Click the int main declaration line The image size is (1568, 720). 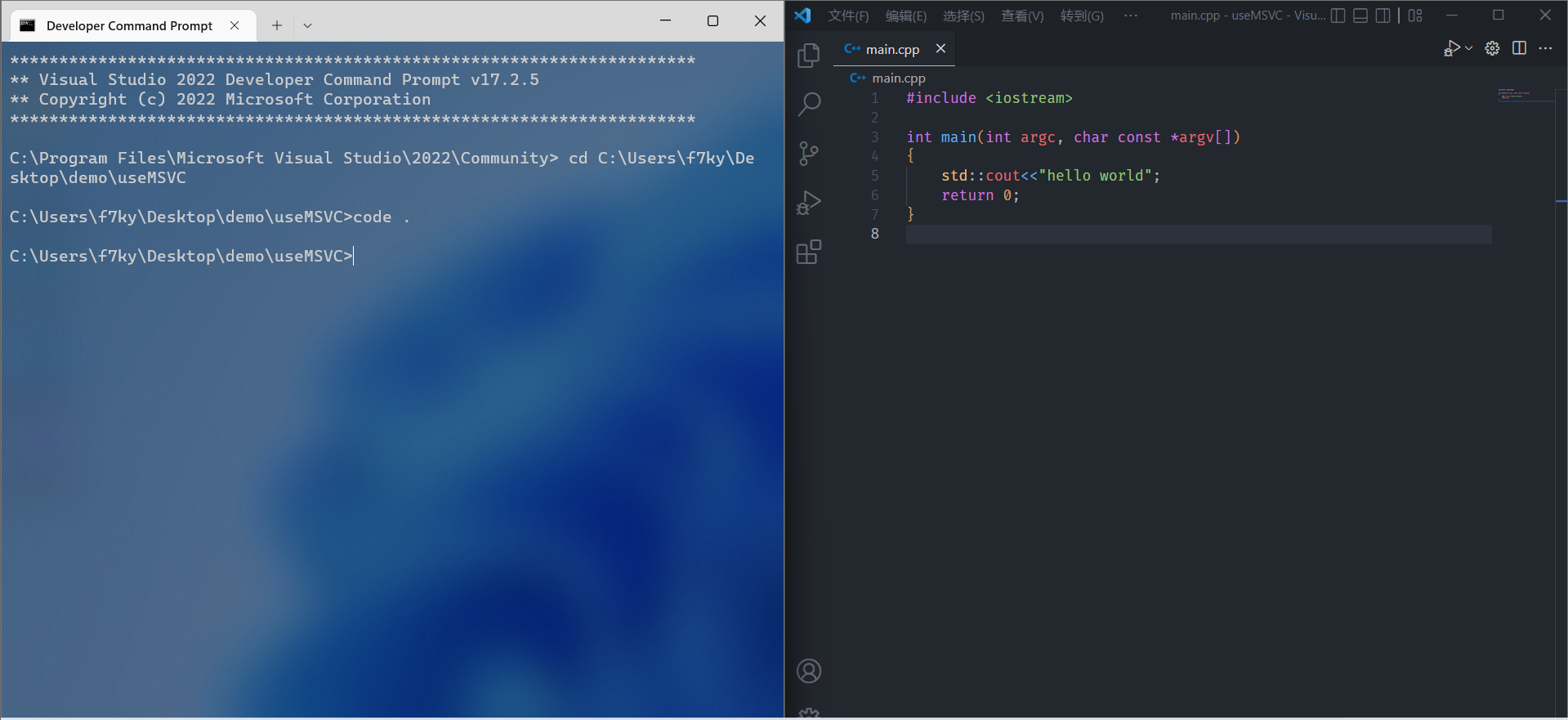coord(1073,137)
